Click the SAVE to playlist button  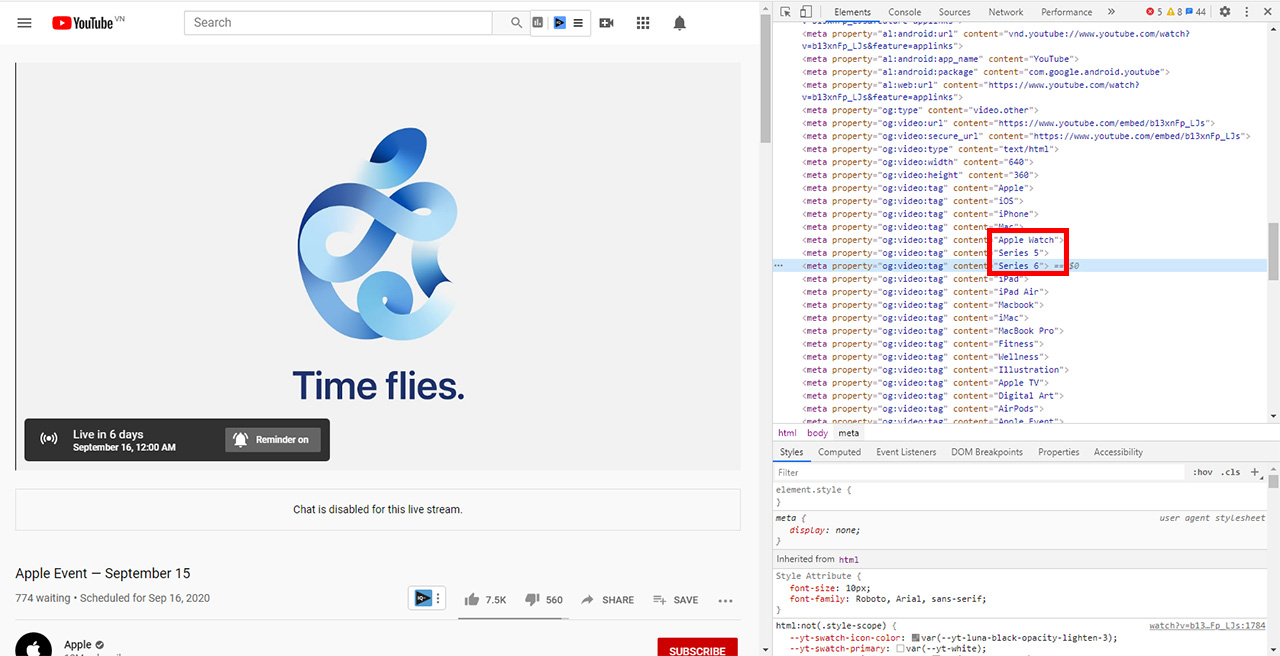click(675, 599)
